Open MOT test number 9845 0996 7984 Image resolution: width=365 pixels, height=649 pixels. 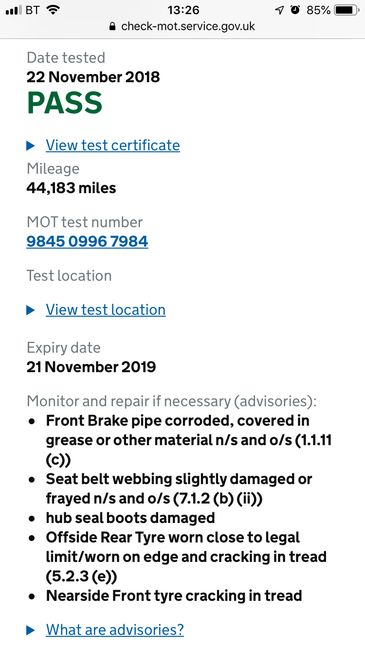click(x=87, y=241)
